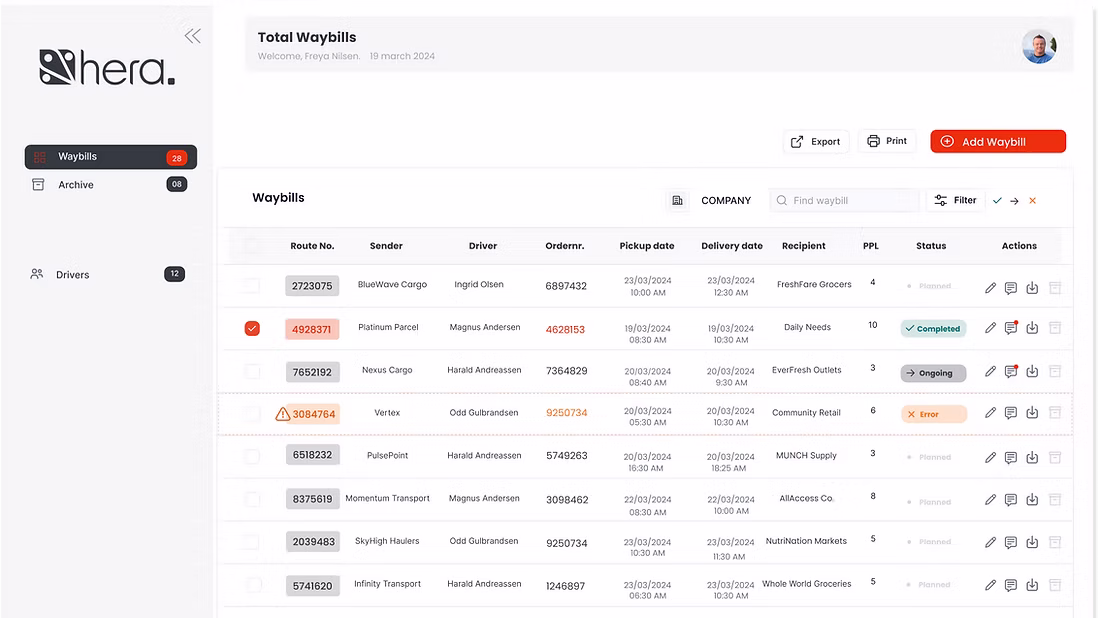This screenshot has height=618, width=1098.
Task: Select the BlueWave Cargo row checkbox
Action: coord(252,286)
